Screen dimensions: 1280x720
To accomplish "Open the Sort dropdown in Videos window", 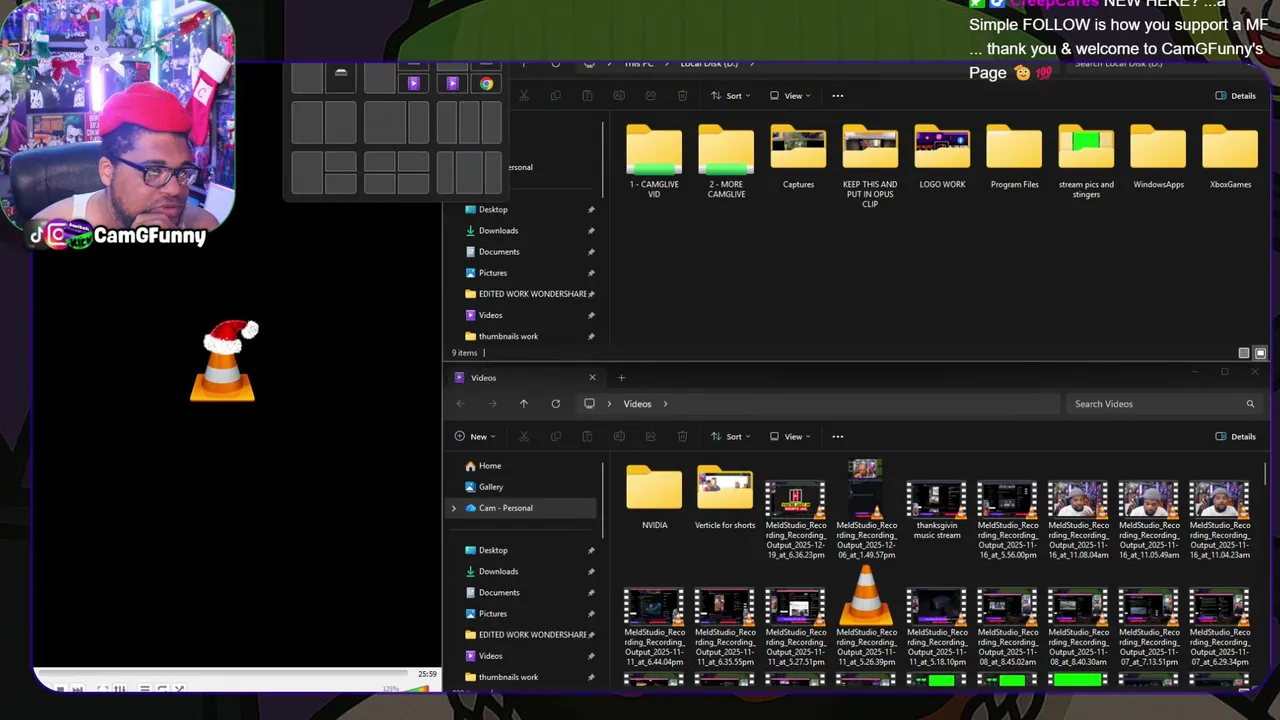I will coord(733,436).
